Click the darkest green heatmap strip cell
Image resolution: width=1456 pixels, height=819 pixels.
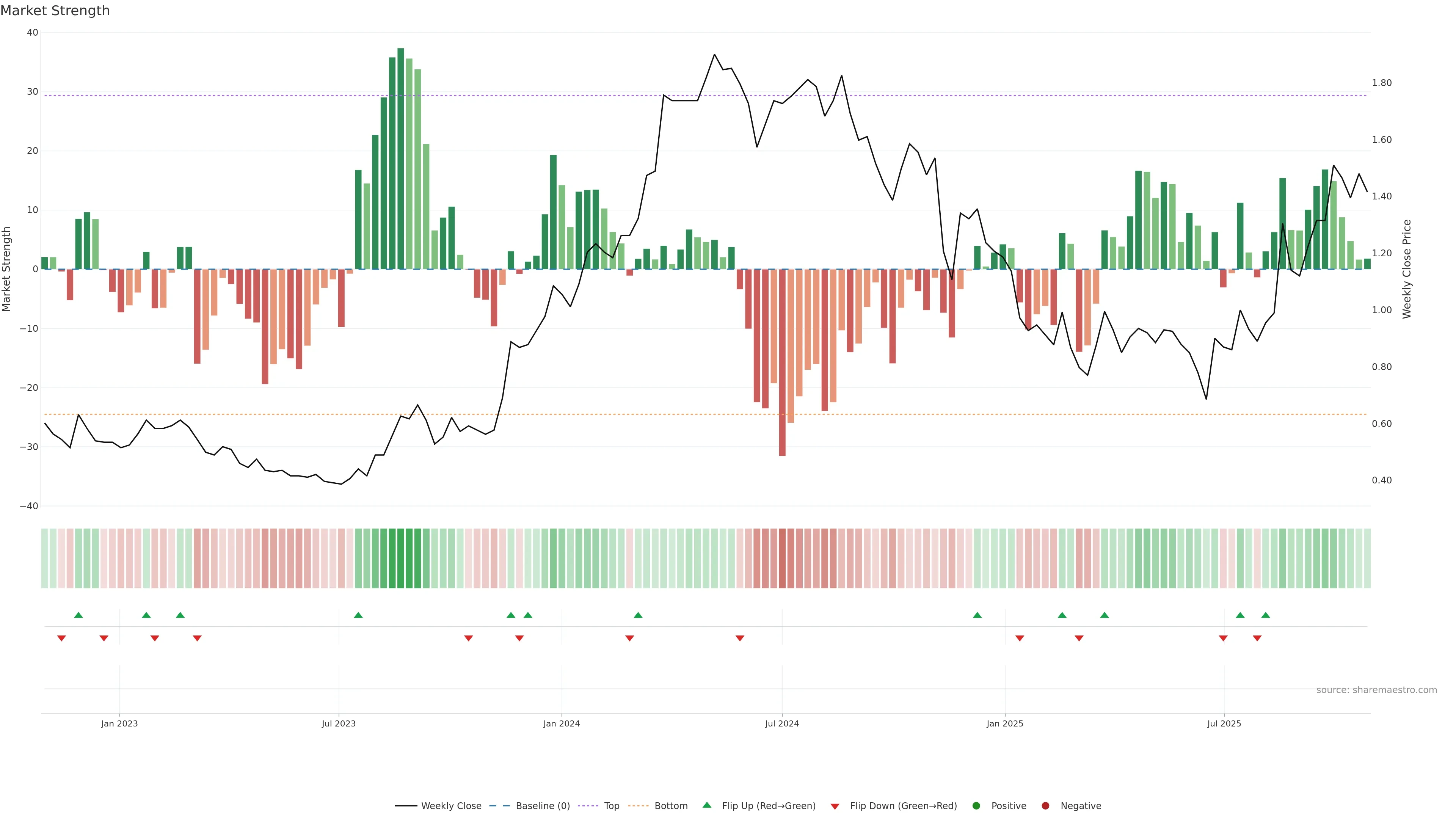(x=401, y=559)
